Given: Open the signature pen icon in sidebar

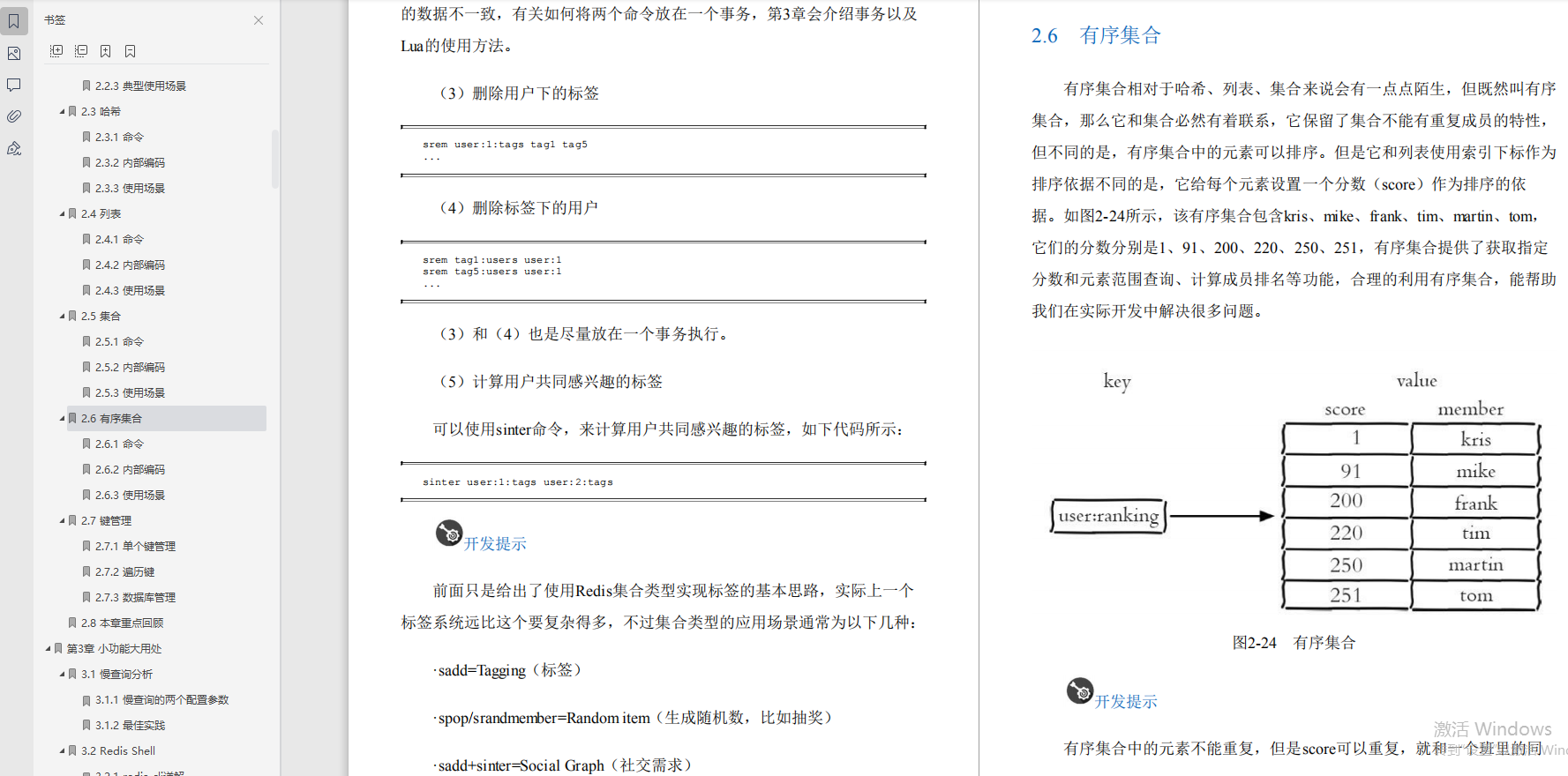Looking at the screenshot, I should [x=14, y=148].
